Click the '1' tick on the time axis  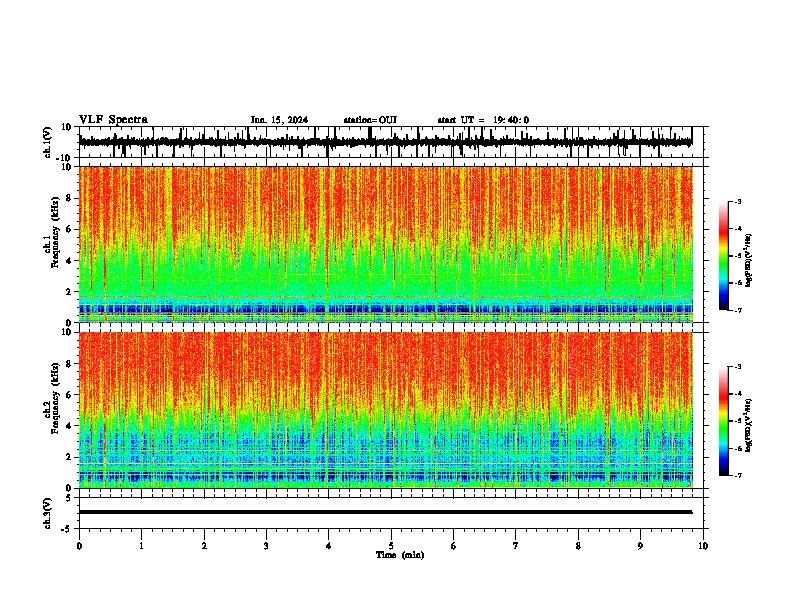(141, 546)
